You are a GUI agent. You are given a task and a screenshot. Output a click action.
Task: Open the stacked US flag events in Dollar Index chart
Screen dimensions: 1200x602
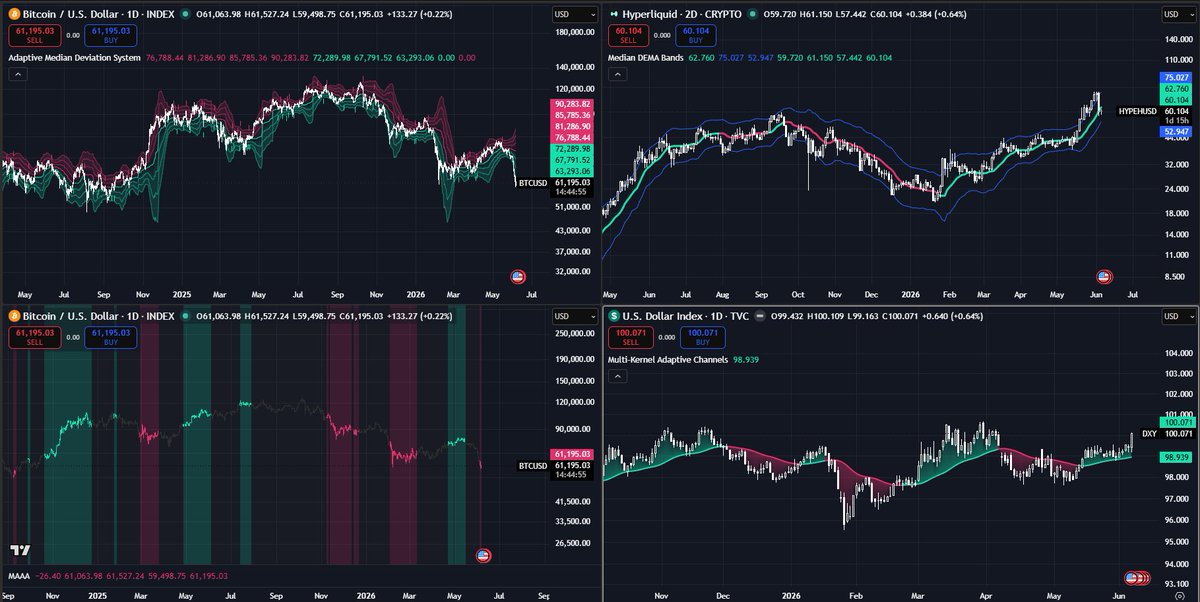tap(1137, 578)
